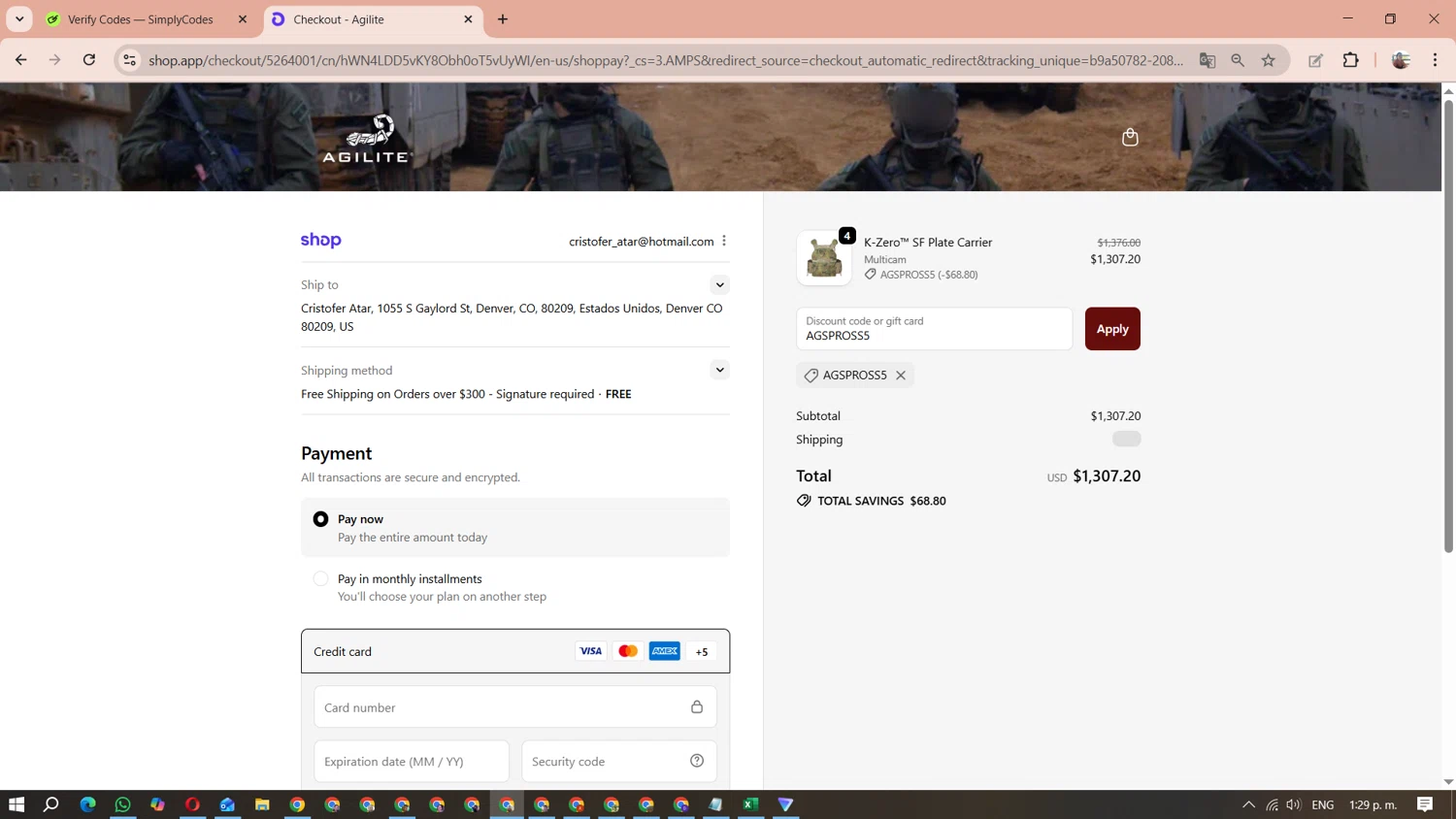Click the American Express logo
The width and height of the screenshot is (1456, 819).
click(x=665, y=651)
